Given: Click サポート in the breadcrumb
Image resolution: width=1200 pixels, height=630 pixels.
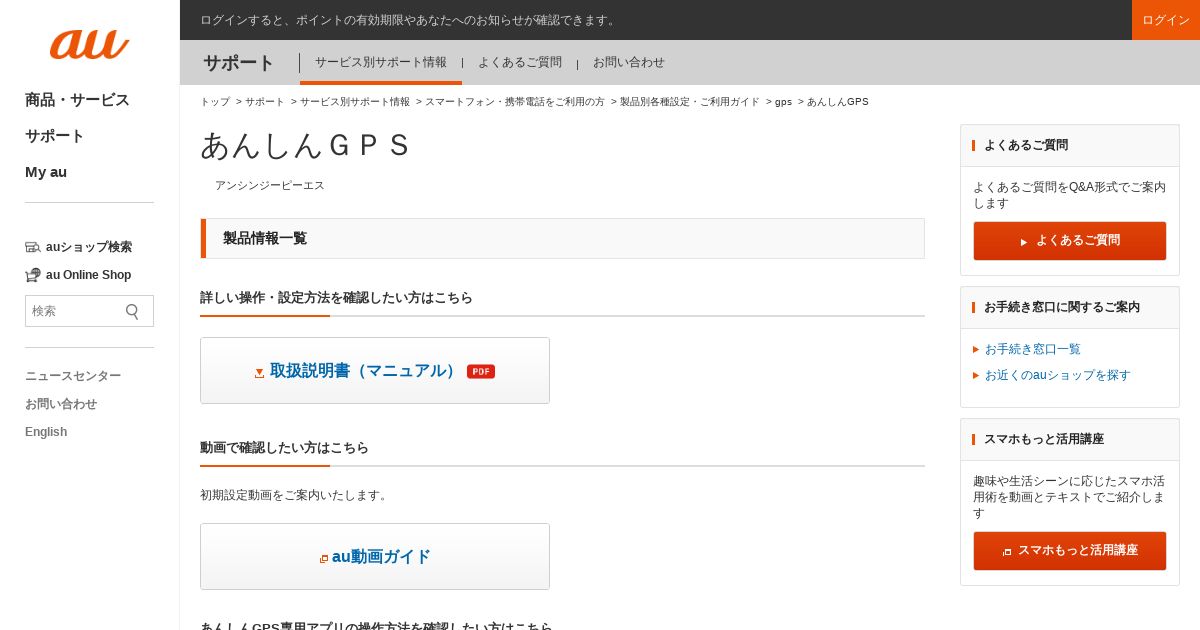Looking at the screenshot, I should [265, 102].
